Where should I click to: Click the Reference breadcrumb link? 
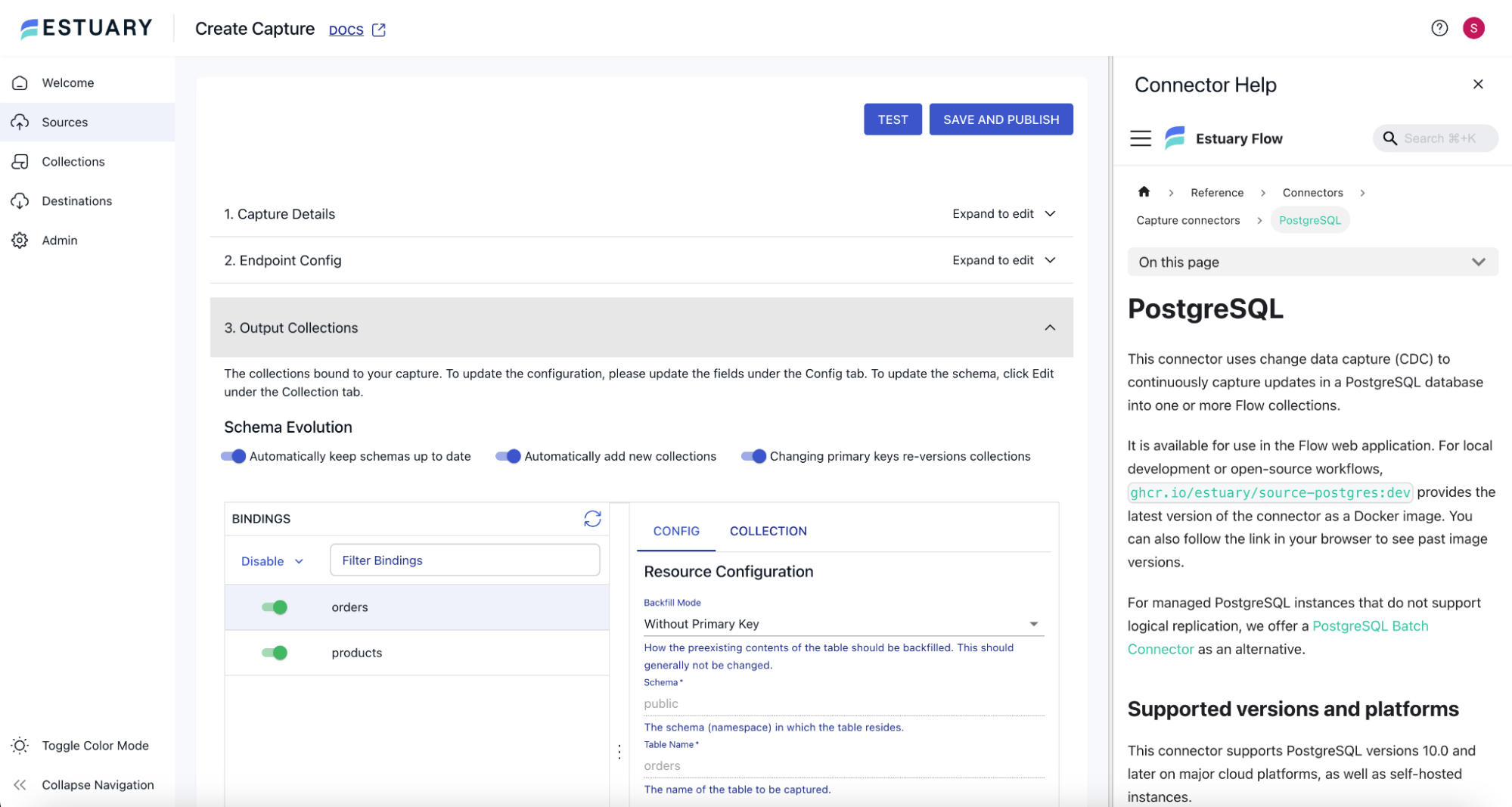coord(1216,192)
